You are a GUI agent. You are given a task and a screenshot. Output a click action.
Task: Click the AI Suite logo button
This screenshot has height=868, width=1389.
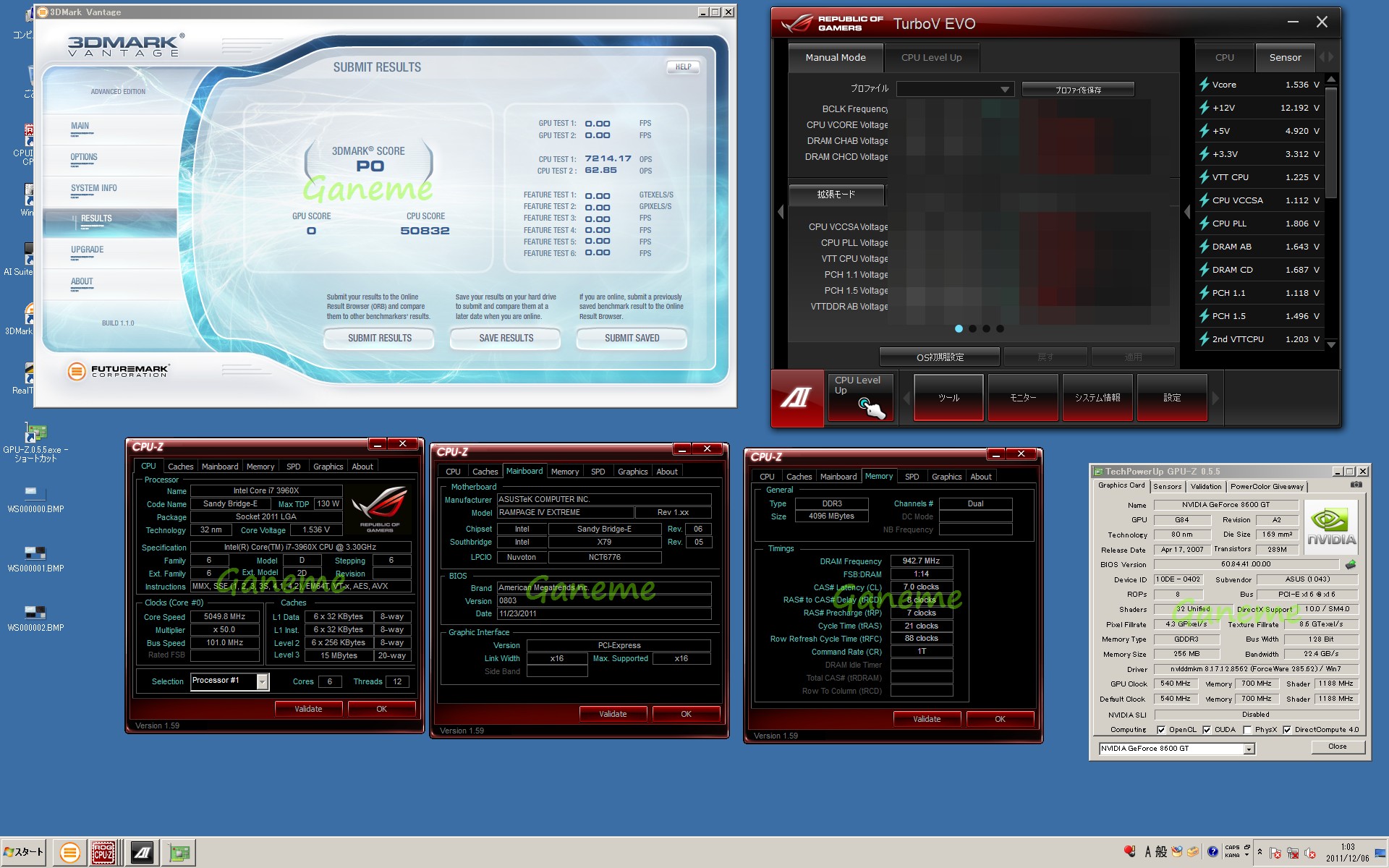797,397
